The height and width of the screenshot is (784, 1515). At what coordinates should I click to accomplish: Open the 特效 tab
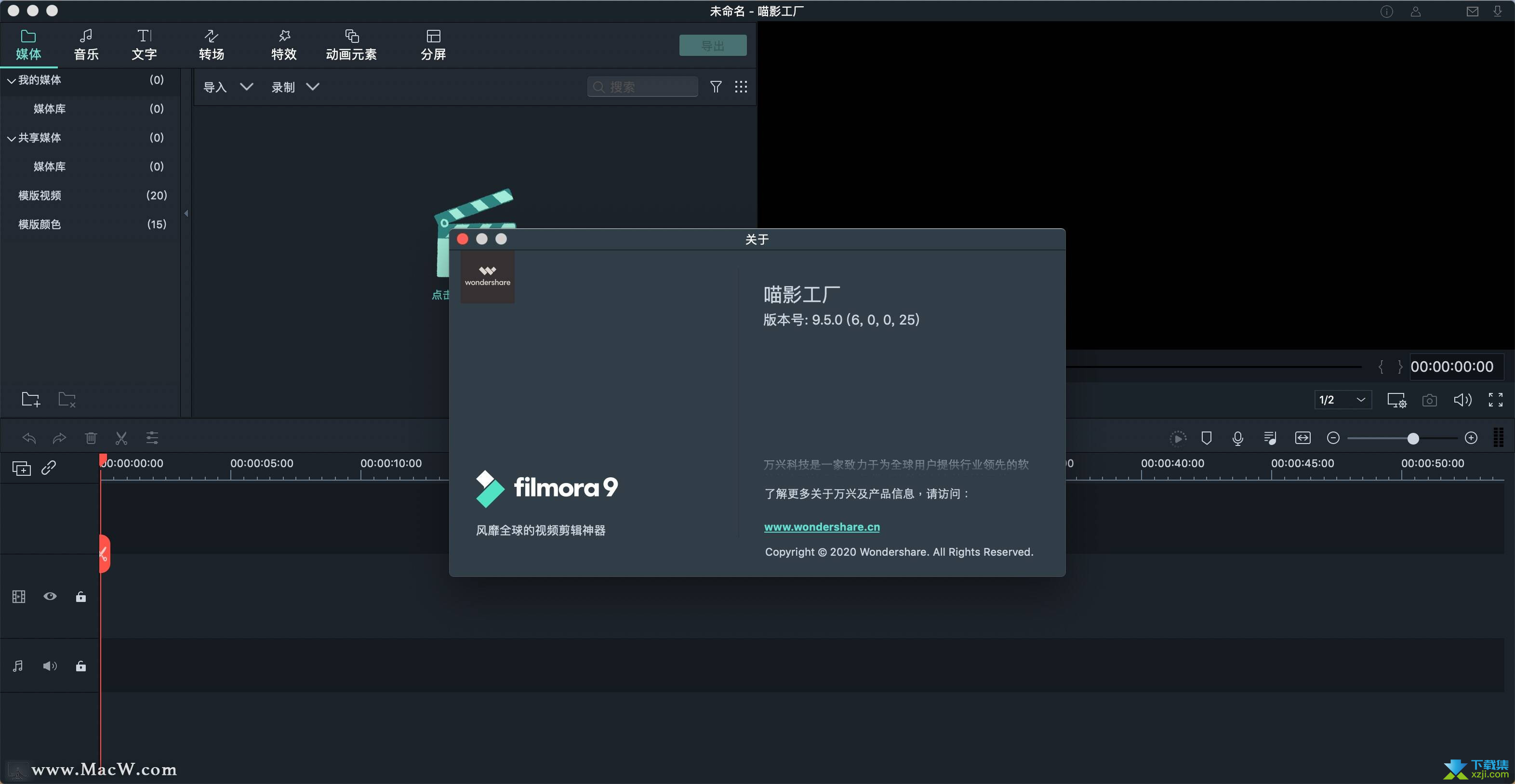coord(284,45)
